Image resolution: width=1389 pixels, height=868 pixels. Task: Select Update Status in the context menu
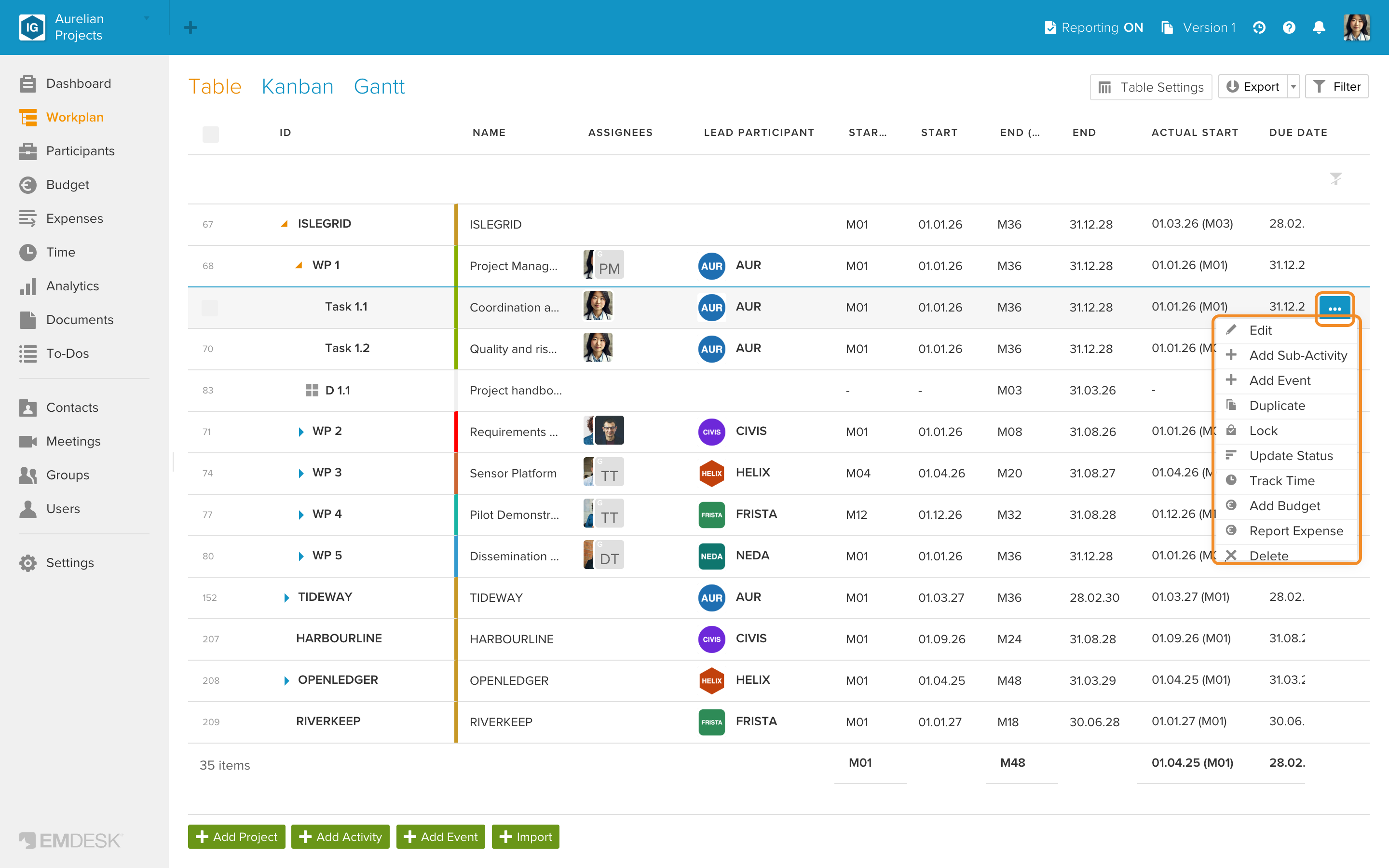point(1286,456)
